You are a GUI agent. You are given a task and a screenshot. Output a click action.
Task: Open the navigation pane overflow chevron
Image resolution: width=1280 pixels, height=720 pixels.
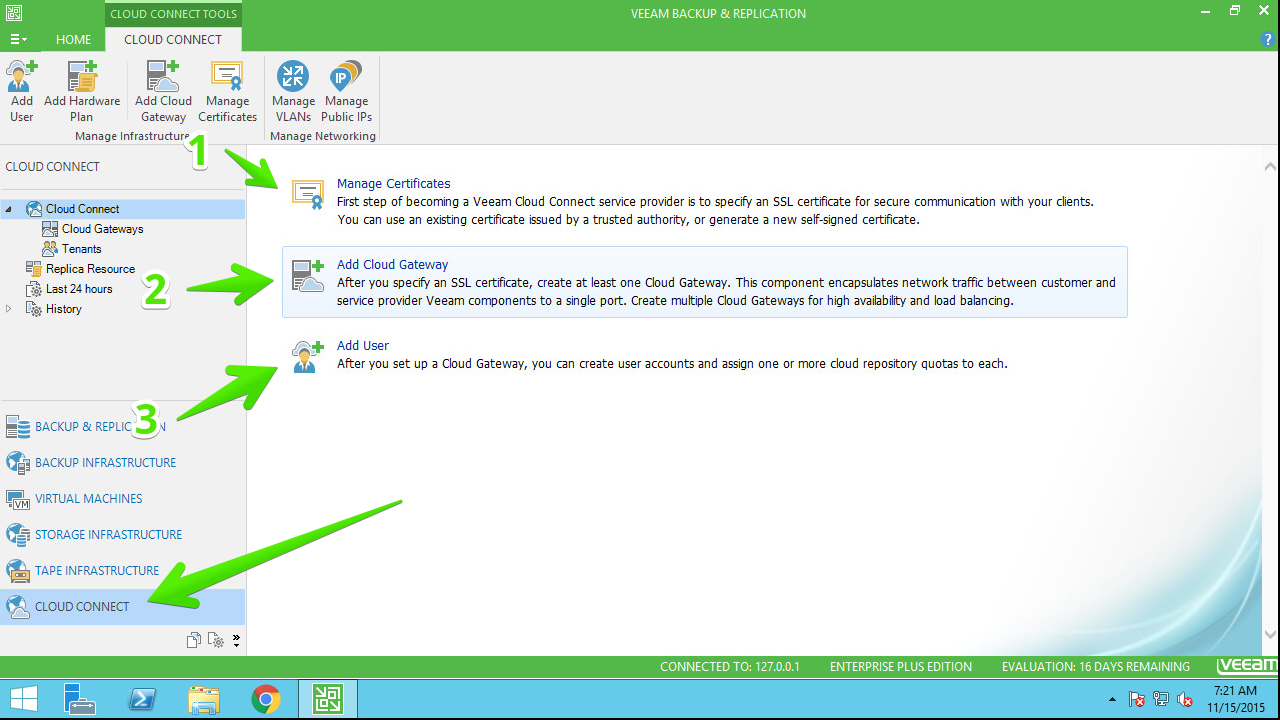tap(237, 640)
